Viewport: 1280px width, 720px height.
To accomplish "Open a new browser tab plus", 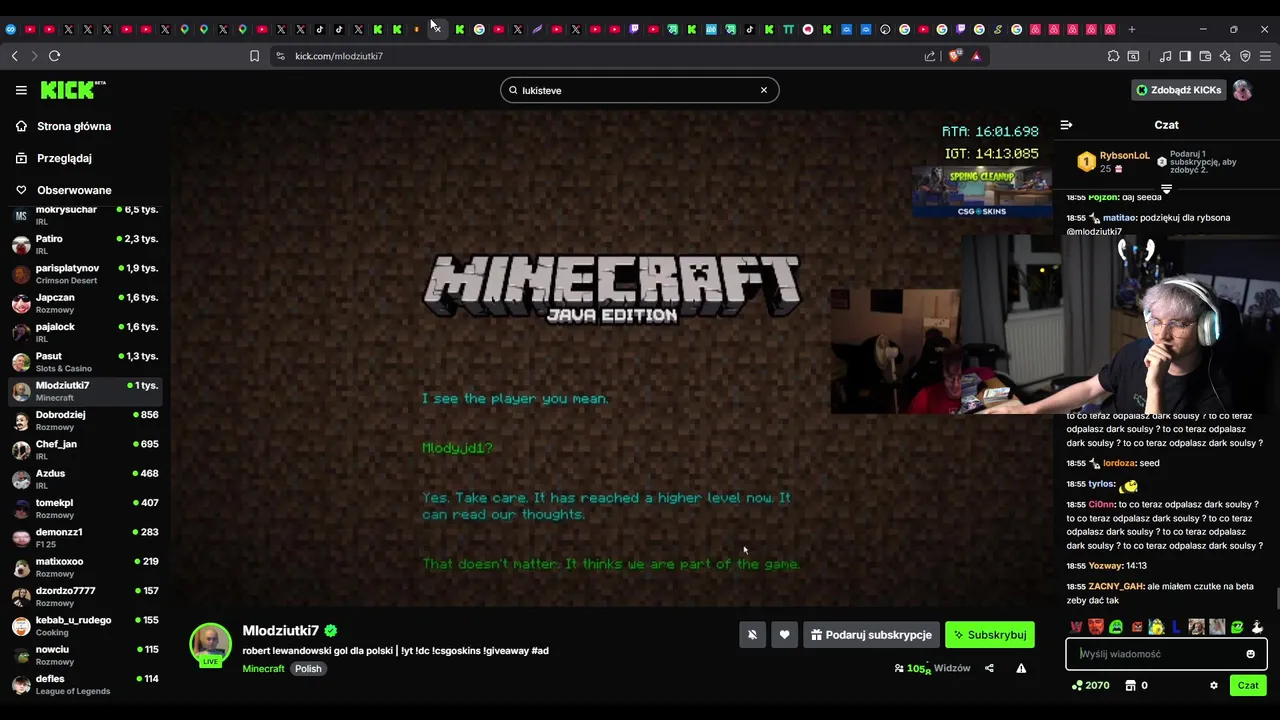I will click(x=1132, y=29).
